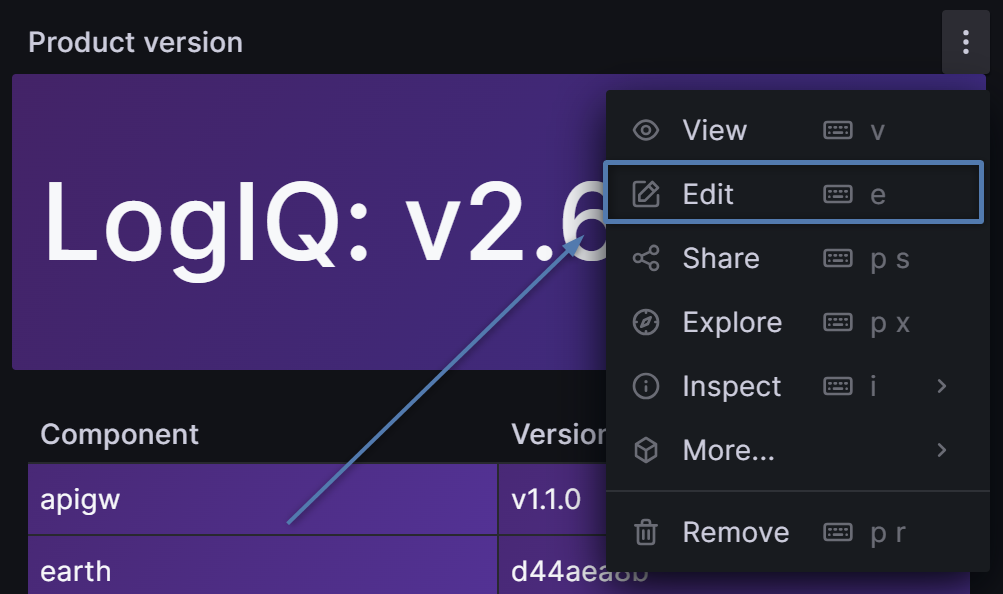1003x594 pixels.
Task: Choose Share in the context menu
Action: 720,259
